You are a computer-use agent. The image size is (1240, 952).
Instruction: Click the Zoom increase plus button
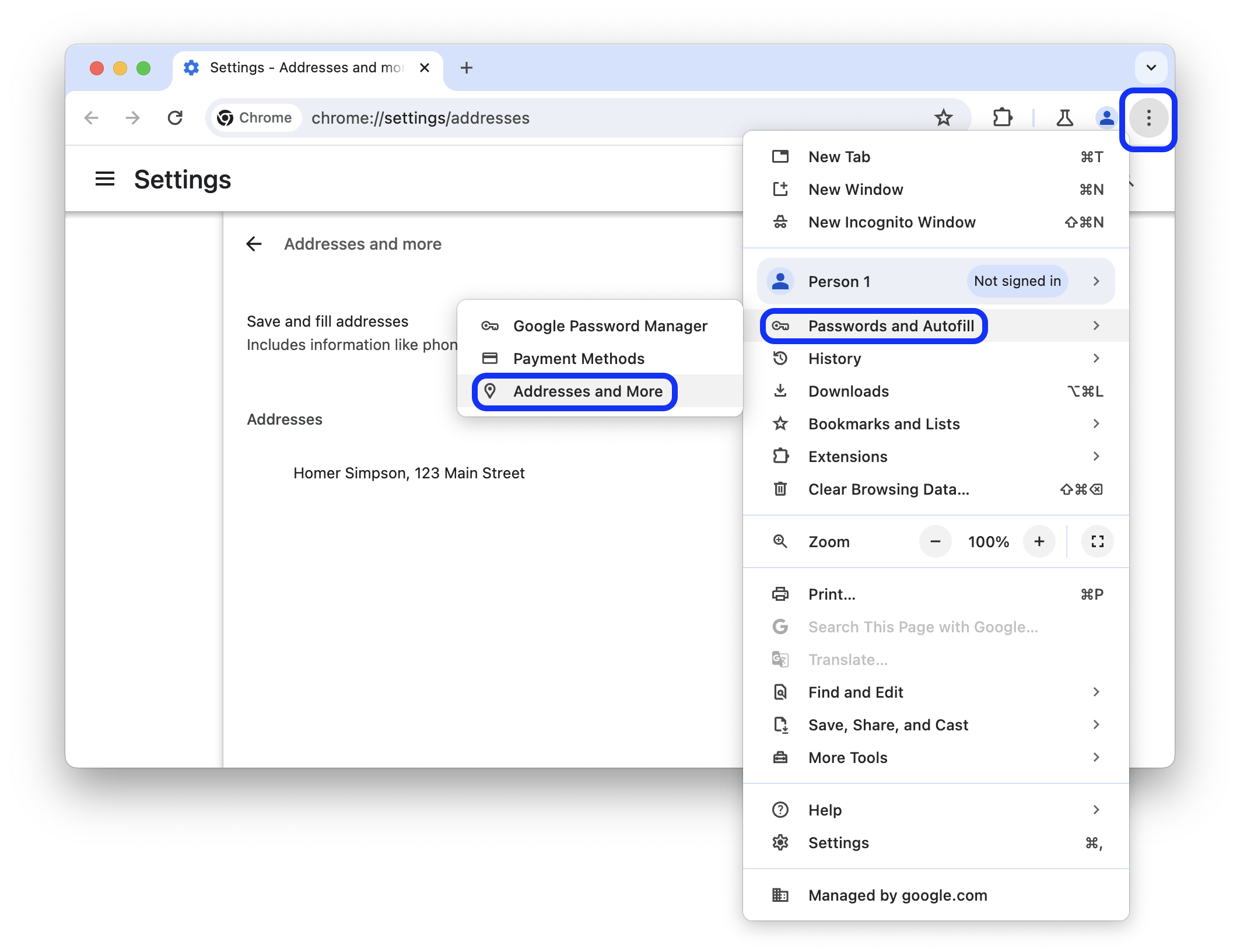(1040, 541)
